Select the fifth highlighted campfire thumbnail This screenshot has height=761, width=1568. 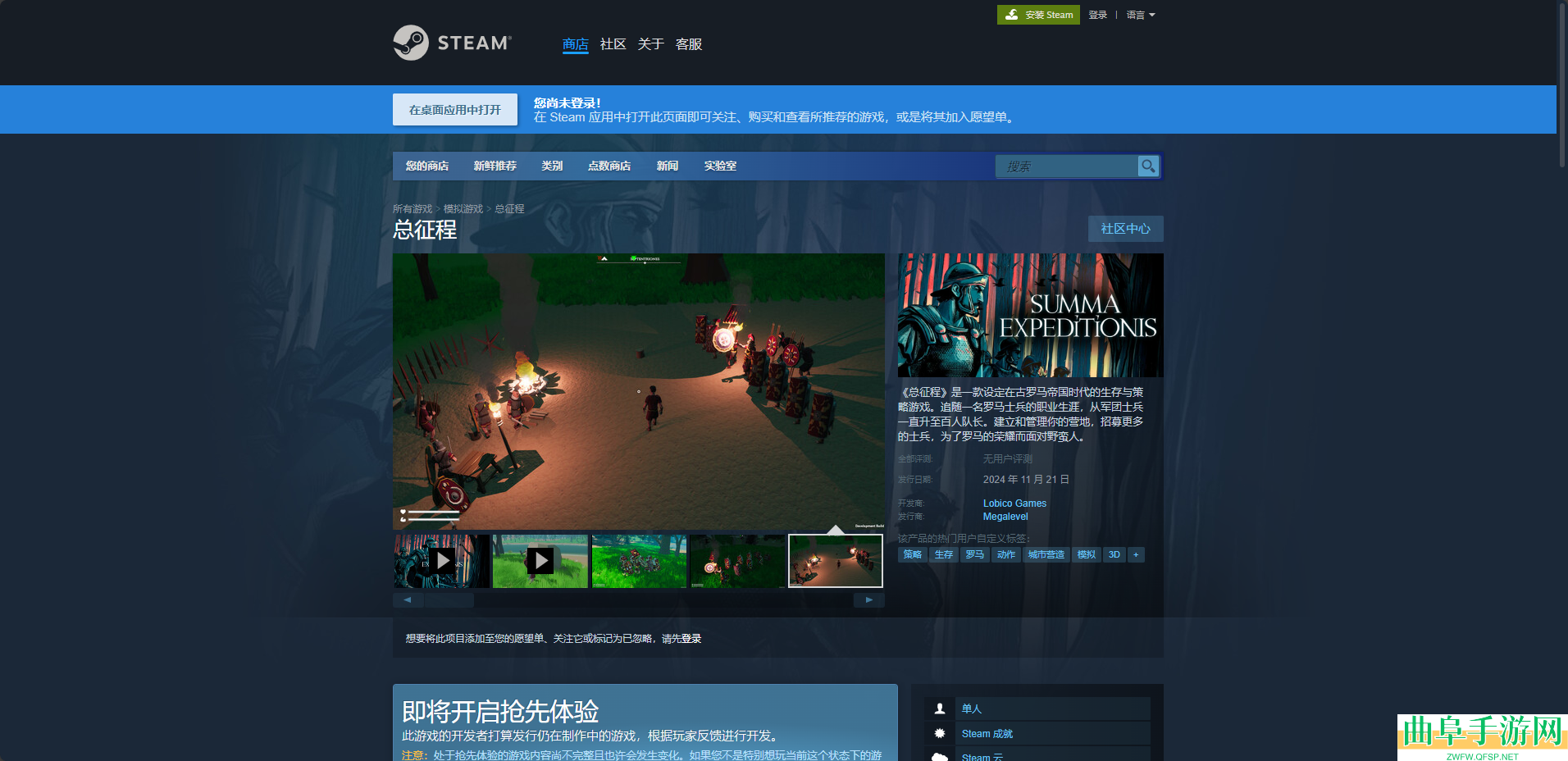coord(836,561)
